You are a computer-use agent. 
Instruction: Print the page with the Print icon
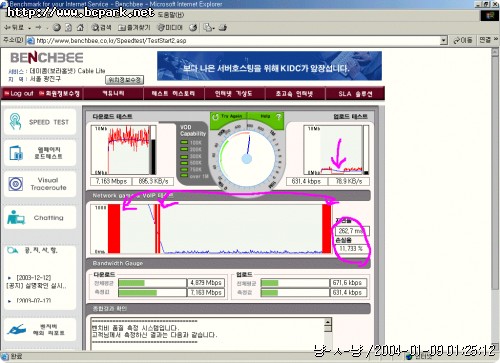tap(223, 28)
